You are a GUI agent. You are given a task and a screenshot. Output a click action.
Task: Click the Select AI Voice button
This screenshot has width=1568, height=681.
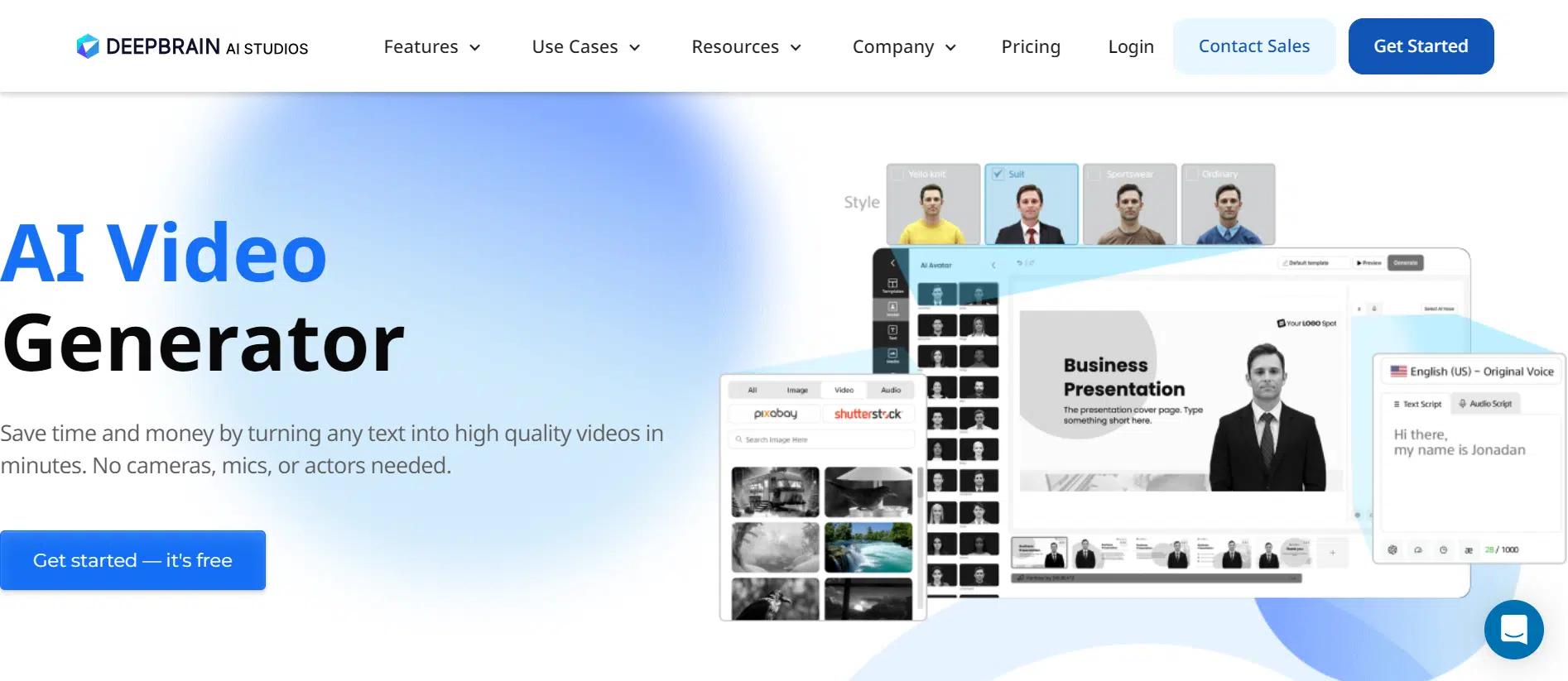coord(1438,309)
